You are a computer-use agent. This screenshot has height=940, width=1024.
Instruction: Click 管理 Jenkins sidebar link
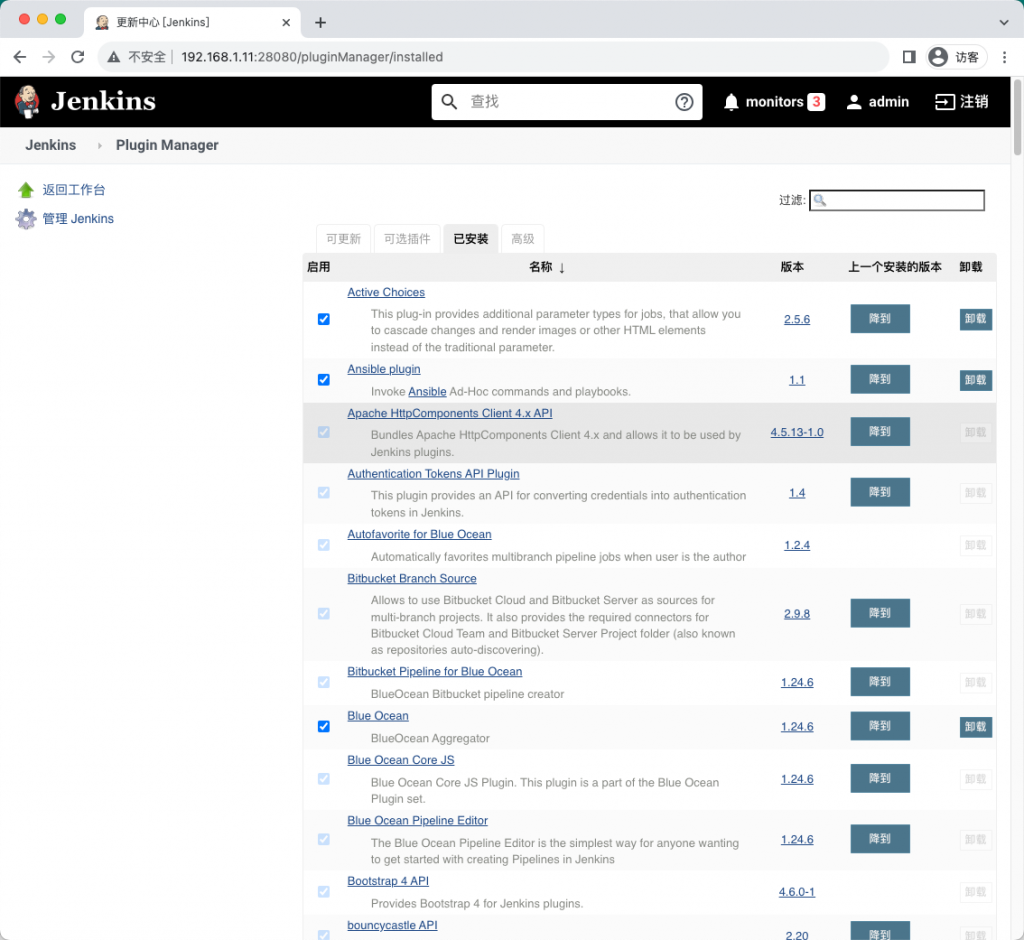click(x=78, y=219)
